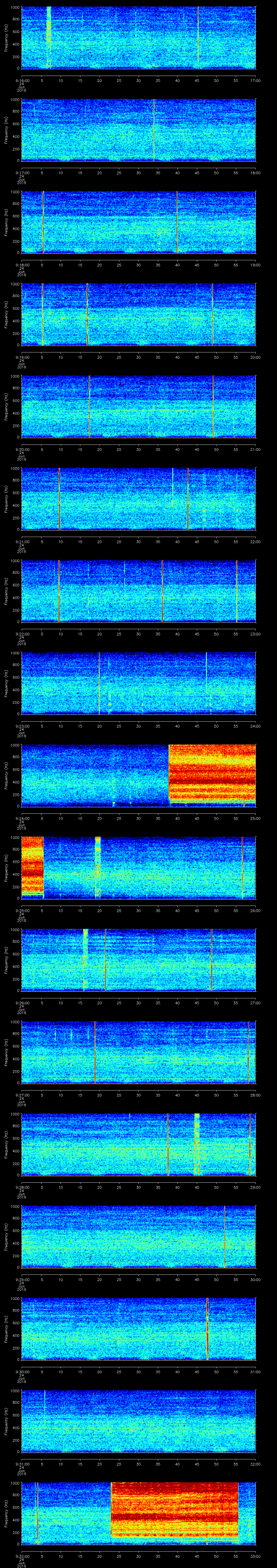Click the 9:18:00 start time label

point(22,265)
